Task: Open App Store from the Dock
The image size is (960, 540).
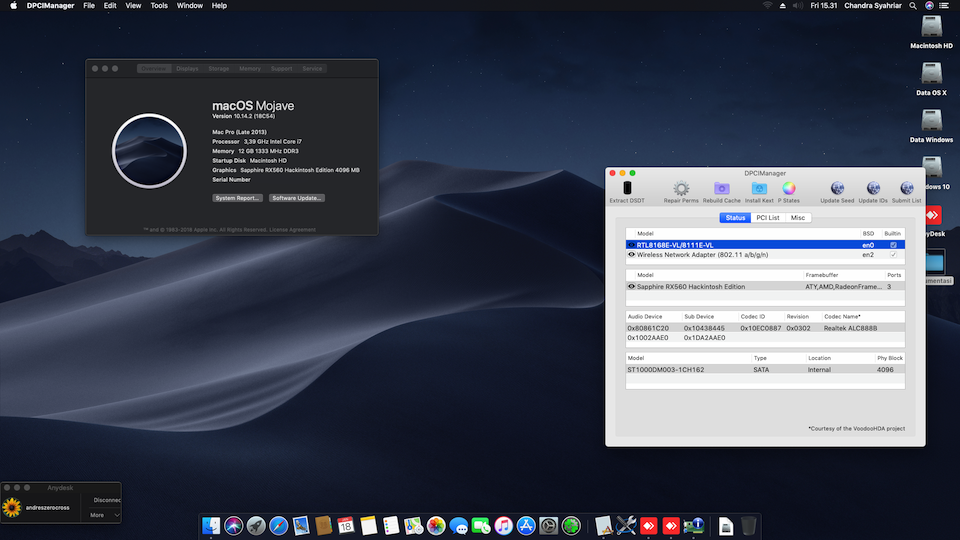Action: point(526,525)
